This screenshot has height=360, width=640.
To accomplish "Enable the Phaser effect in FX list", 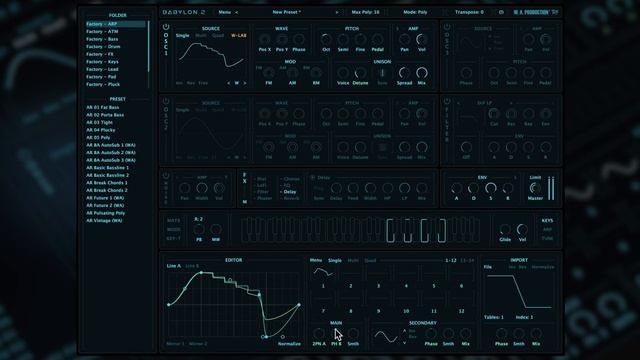I will coord(264,198).
